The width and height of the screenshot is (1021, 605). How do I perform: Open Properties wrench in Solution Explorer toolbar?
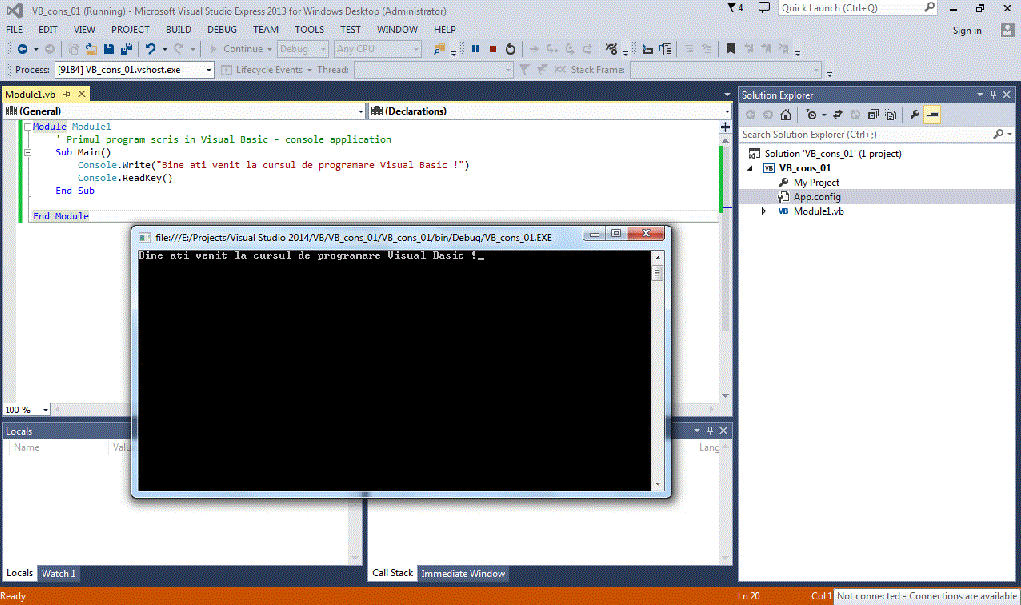[x=915, y=115]
